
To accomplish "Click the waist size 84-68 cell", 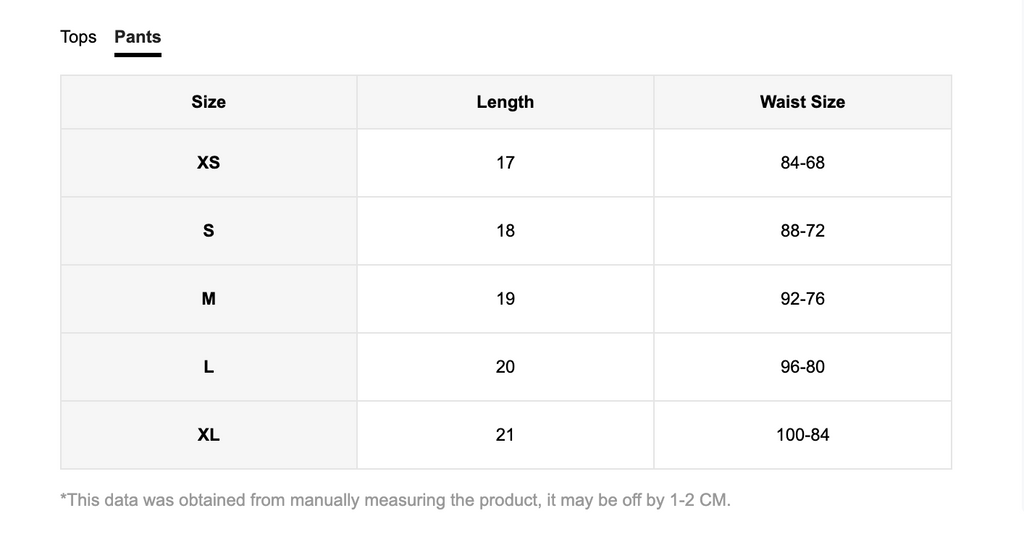I will [x=803, y=163].
